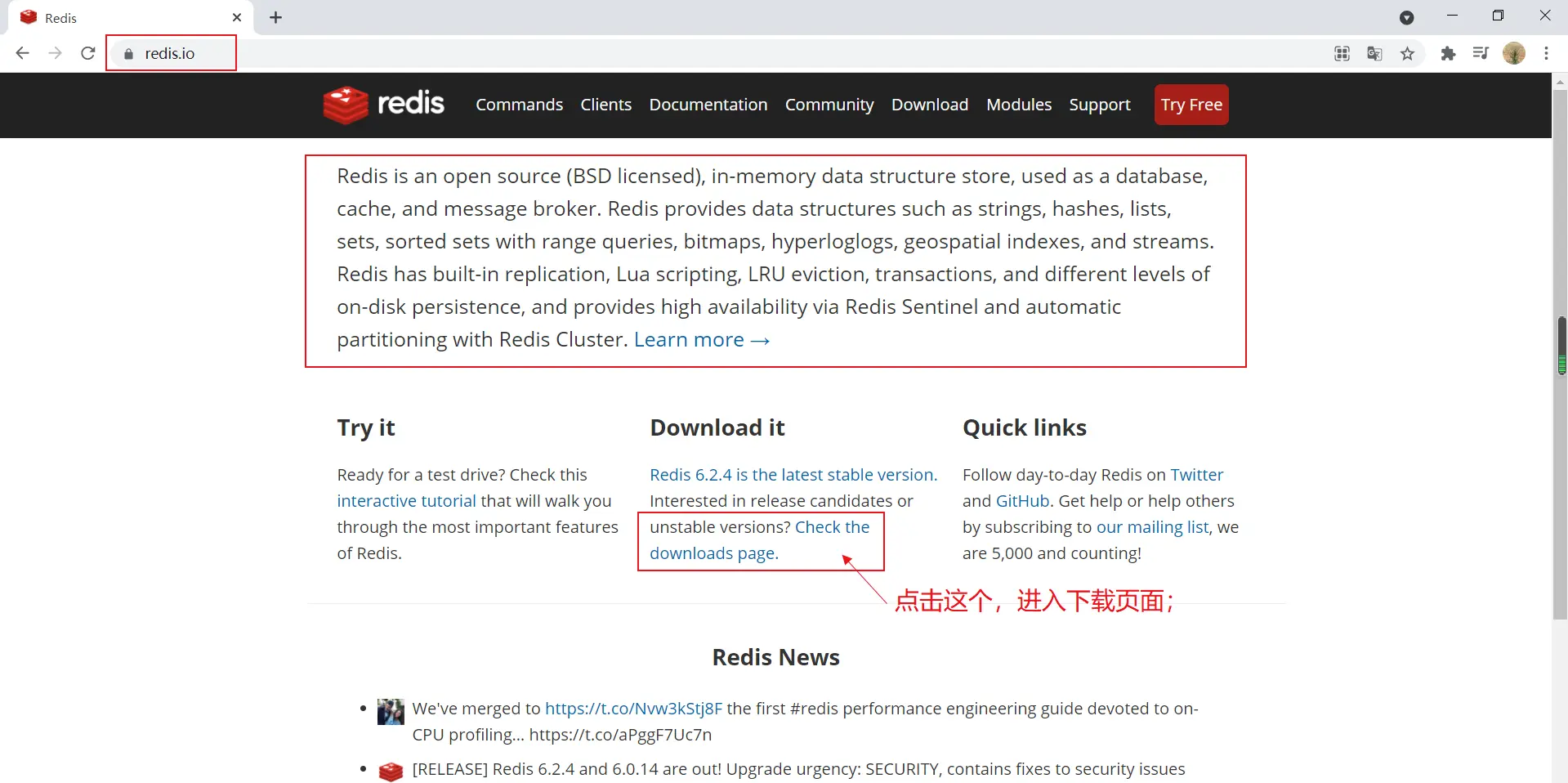1568x783 pixels.
Task: Click the 'Quick links' heading
Action: [x=1024, y=427]
